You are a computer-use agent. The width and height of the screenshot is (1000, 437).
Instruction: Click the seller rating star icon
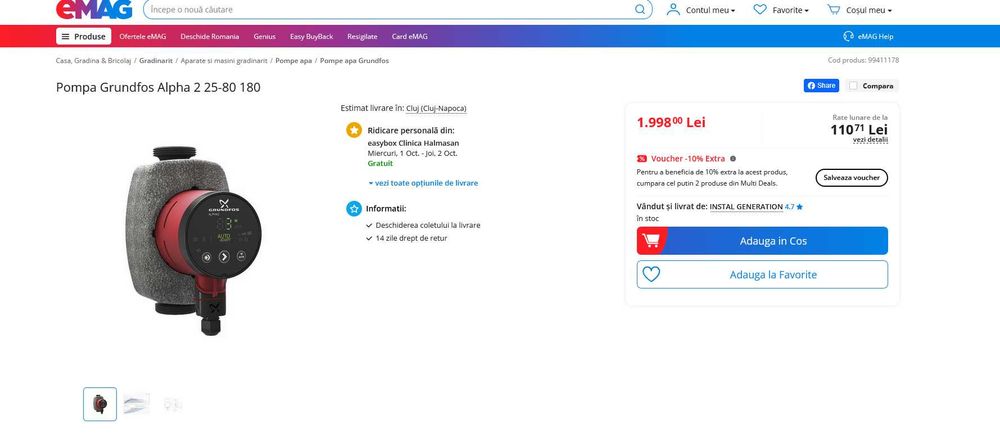tap(800, 207)
